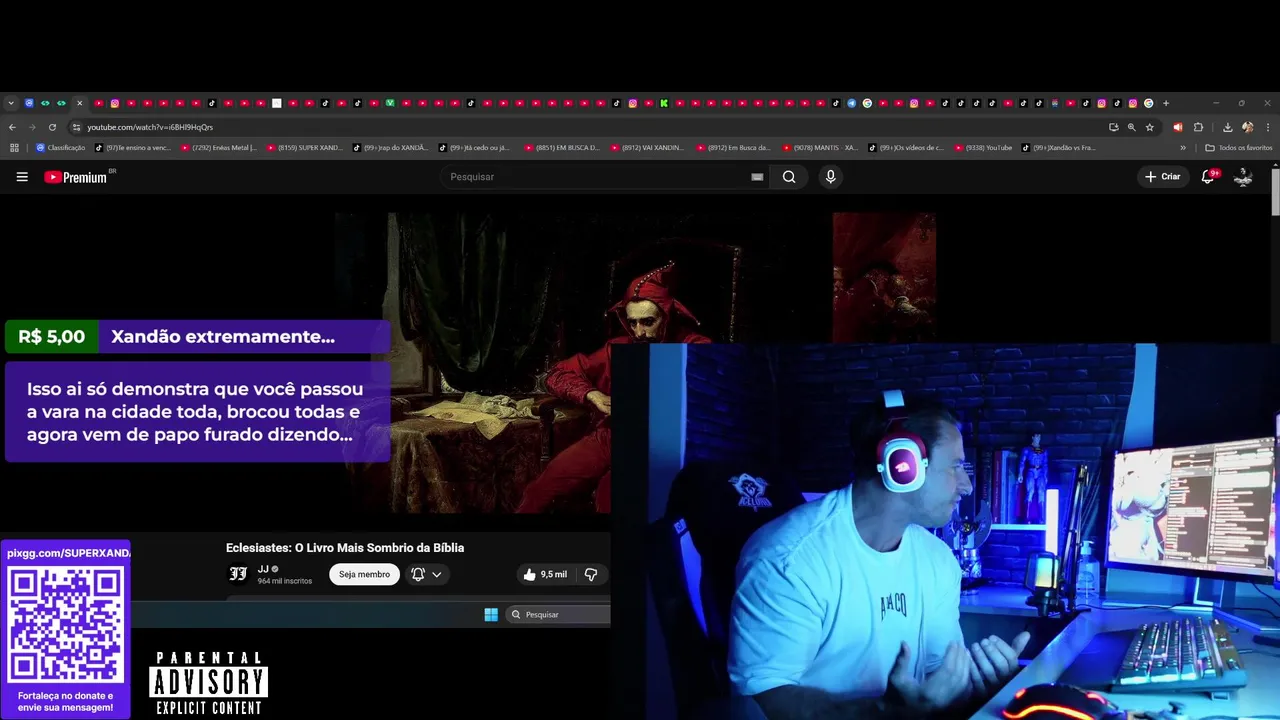The width and height of the screenshot is (1280, 720).
Task: Like the video showing 9,5 mil
Action: (x=545, y=574)
